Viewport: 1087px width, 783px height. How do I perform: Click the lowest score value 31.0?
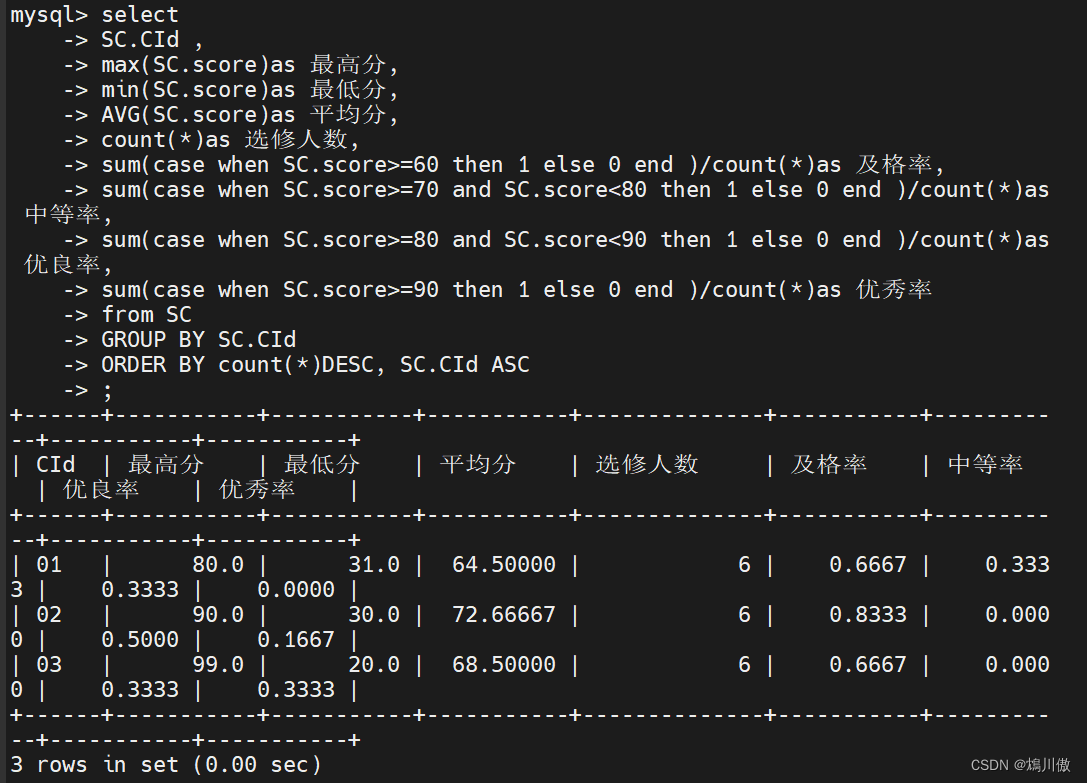click(374, 565)
